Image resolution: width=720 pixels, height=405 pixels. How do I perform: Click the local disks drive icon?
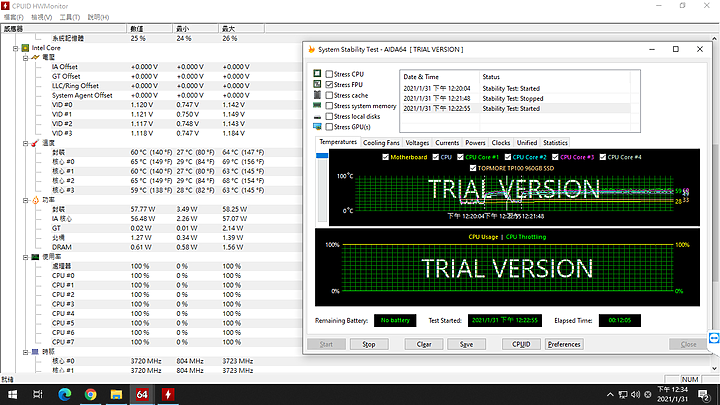pos(317,117)
